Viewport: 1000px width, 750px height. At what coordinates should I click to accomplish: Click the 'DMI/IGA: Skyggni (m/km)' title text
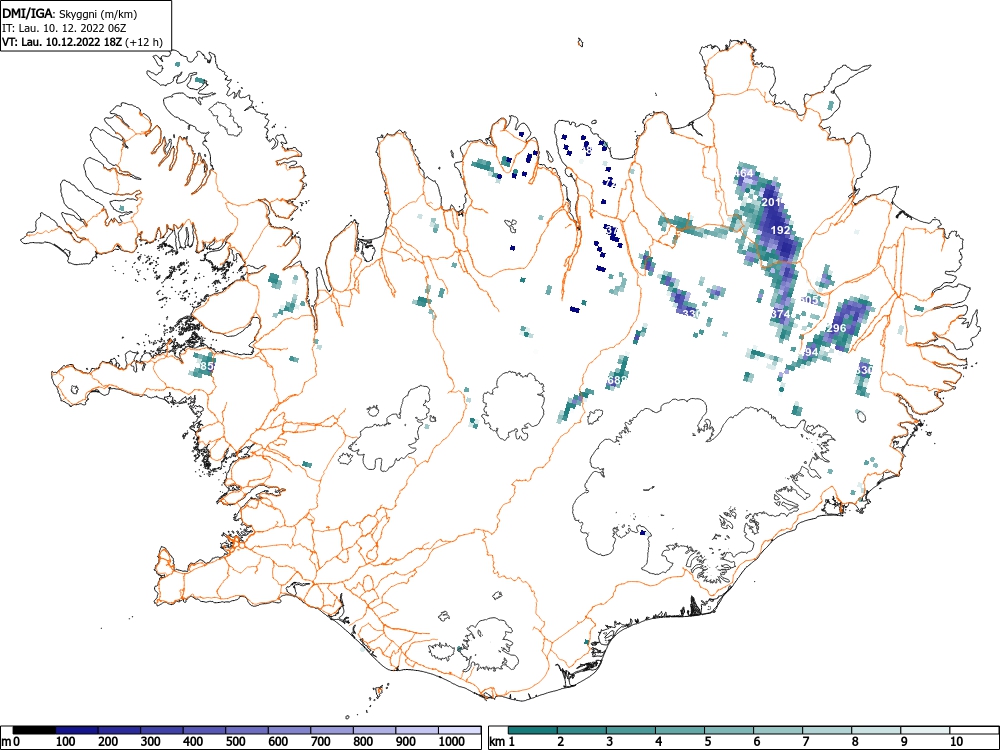pos(70,14)
